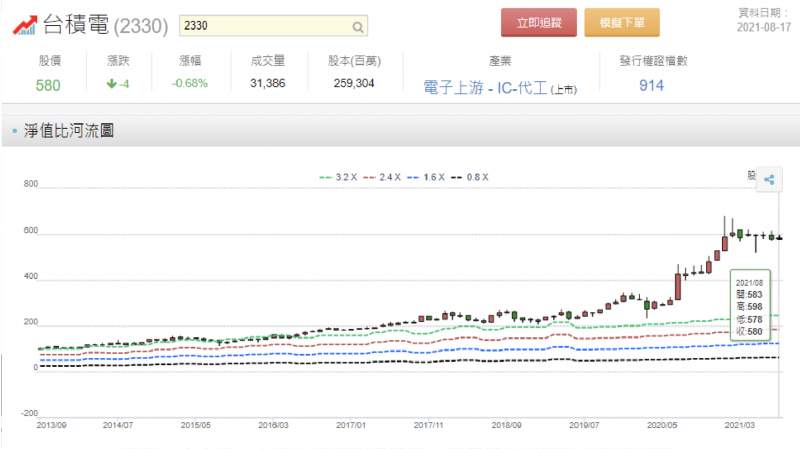The width and height of the screenshot is (800, 449).
Task: Open the 914 warrants count link
Action: 652,85
